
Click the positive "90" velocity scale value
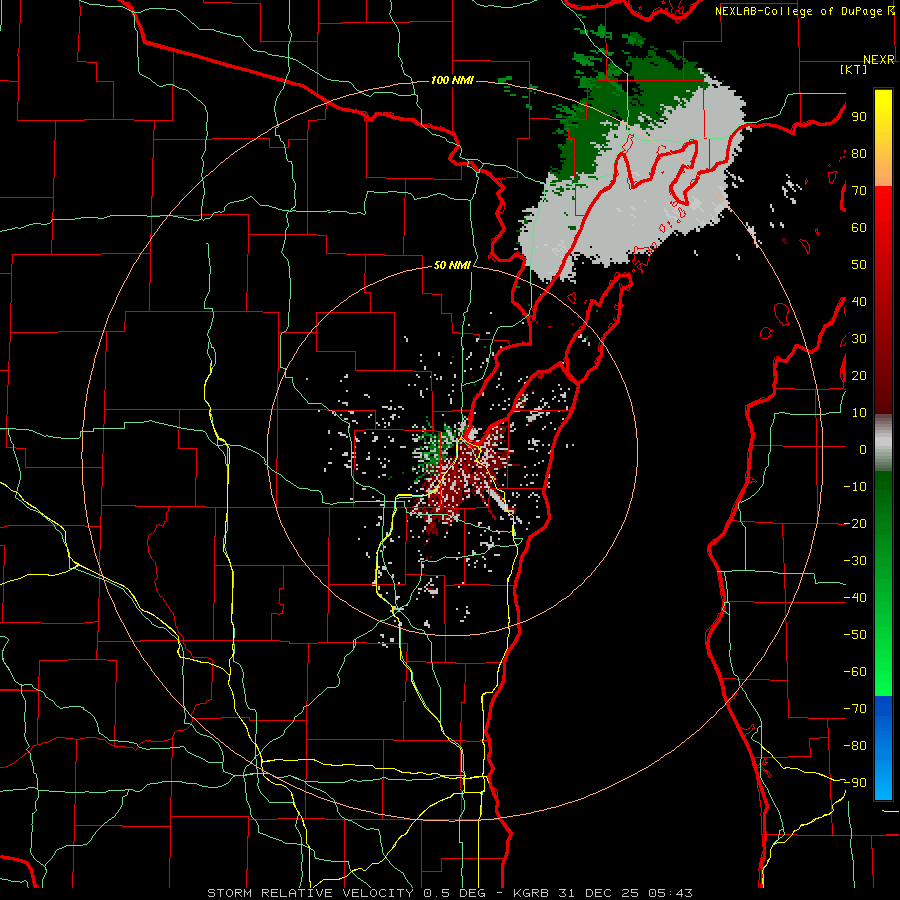point(859,117)
